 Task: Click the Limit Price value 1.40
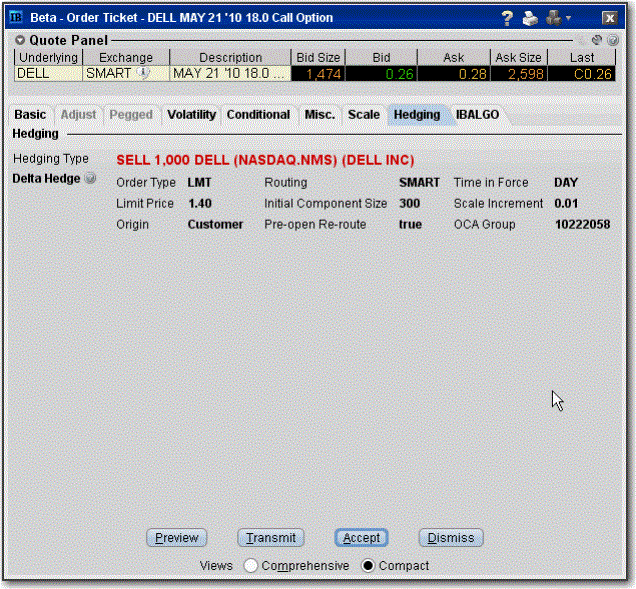200,203
